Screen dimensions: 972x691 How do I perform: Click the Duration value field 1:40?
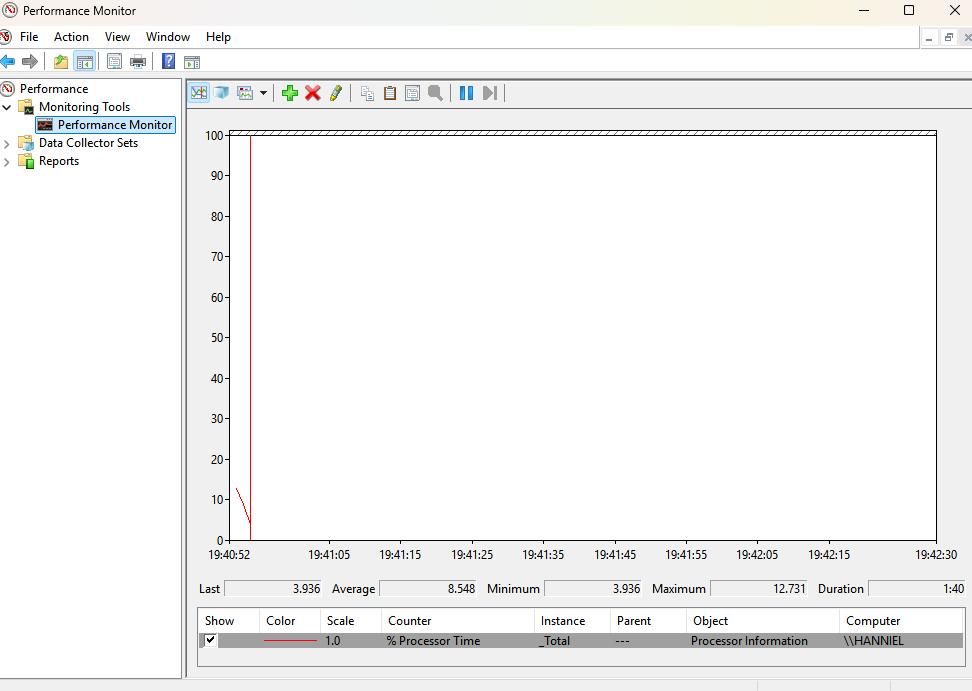coord(917,588)
